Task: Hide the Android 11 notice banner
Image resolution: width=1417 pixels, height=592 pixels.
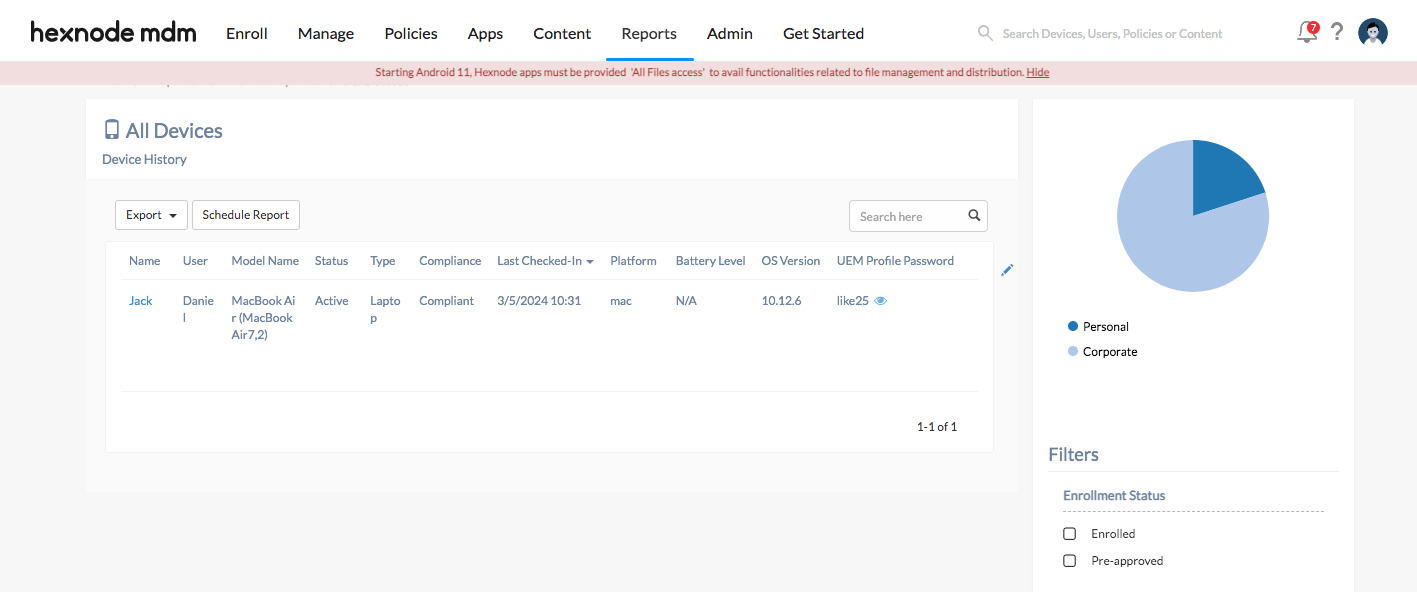Action: 1038,72
